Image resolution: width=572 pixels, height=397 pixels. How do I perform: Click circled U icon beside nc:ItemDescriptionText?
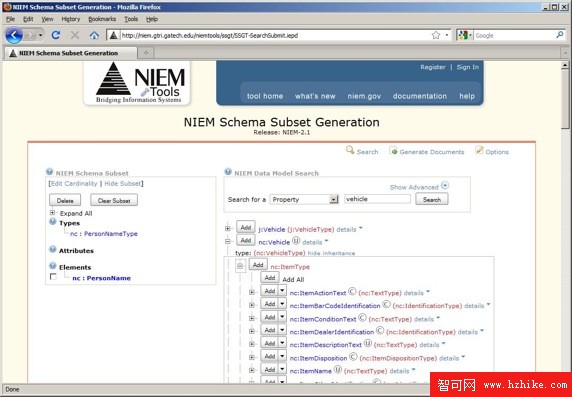pos(368,343)
